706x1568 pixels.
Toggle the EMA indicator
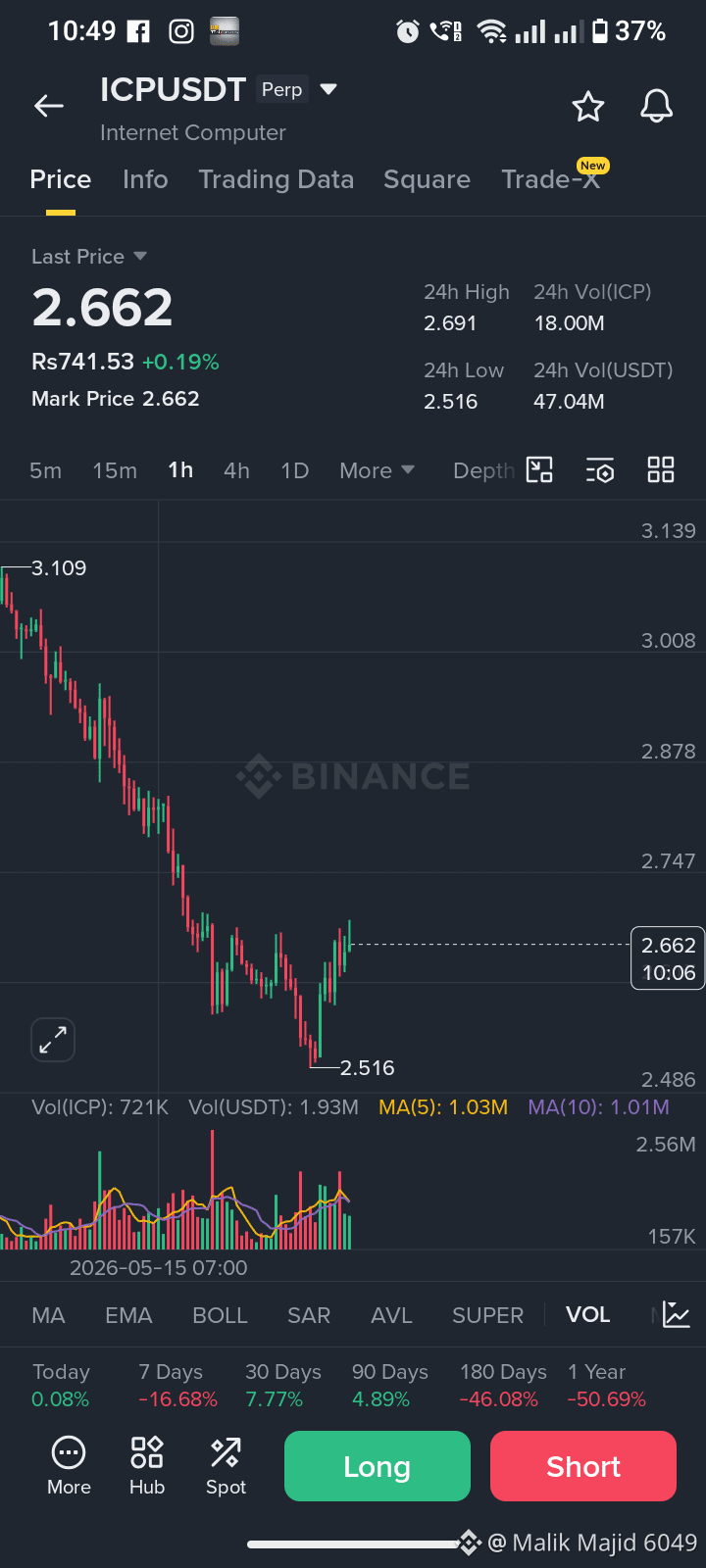128,1315
